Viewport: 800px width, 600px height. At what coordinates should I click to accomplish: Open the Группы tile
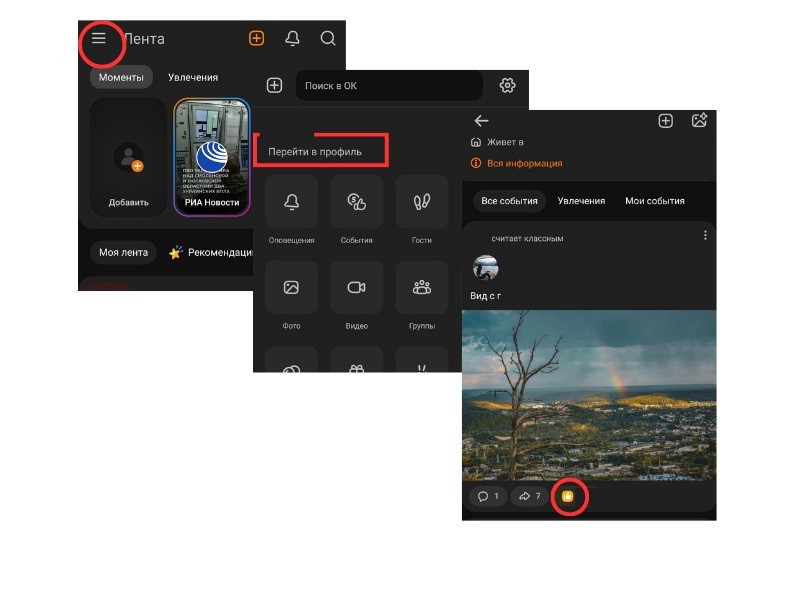point(421,288)
